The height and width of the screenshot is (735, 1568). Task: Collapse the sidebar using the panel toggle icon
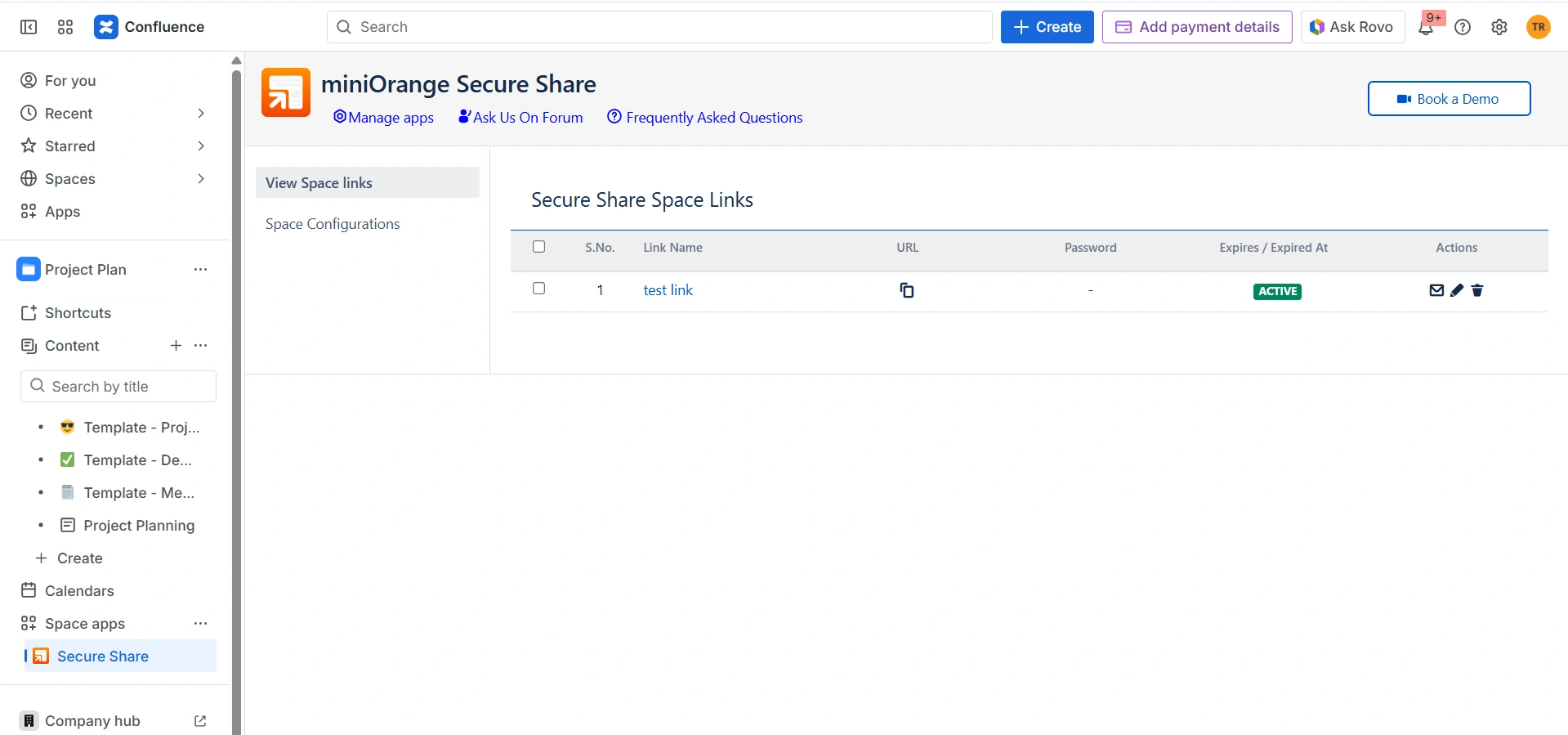(x=29, y=27)
